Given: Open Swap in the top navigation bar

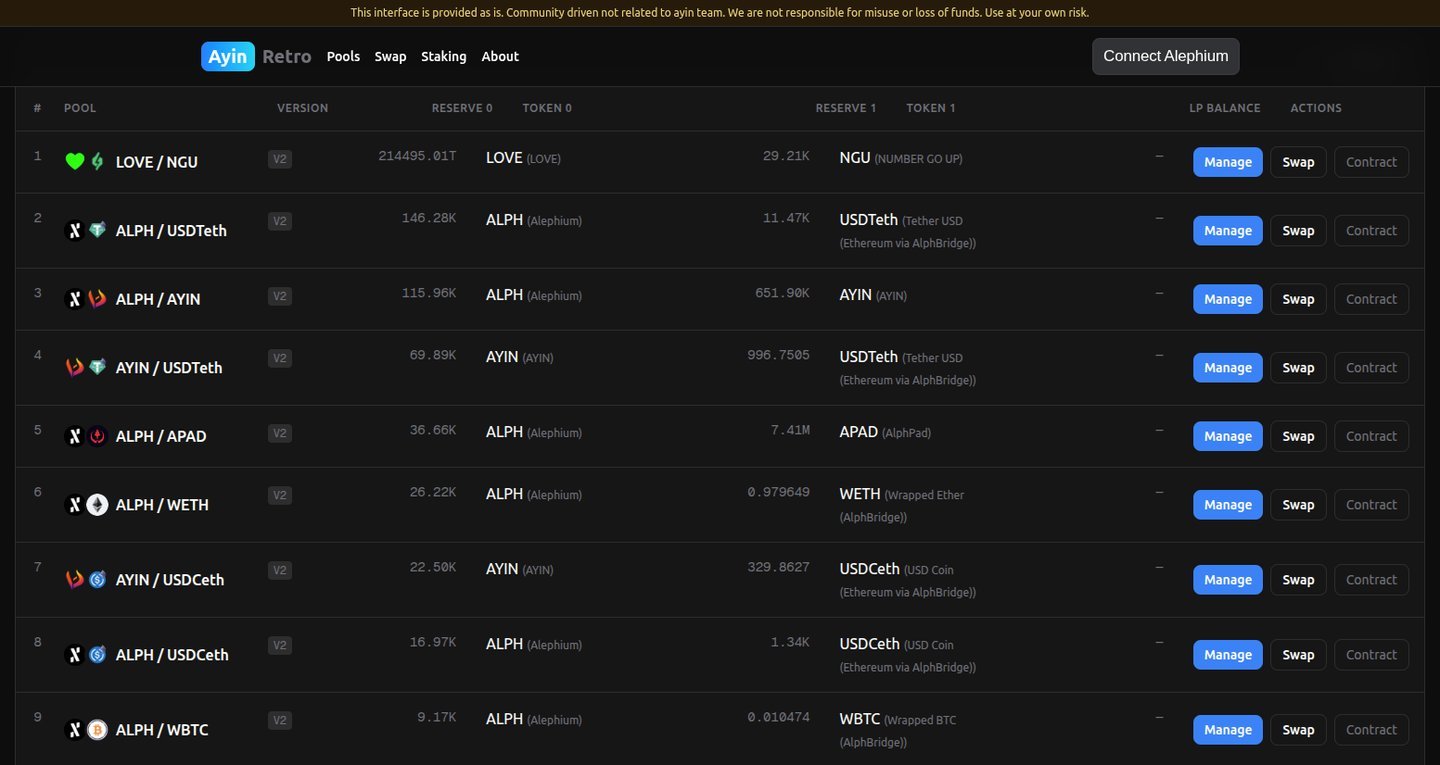Looking at the screenshot, I should [390, 56].
